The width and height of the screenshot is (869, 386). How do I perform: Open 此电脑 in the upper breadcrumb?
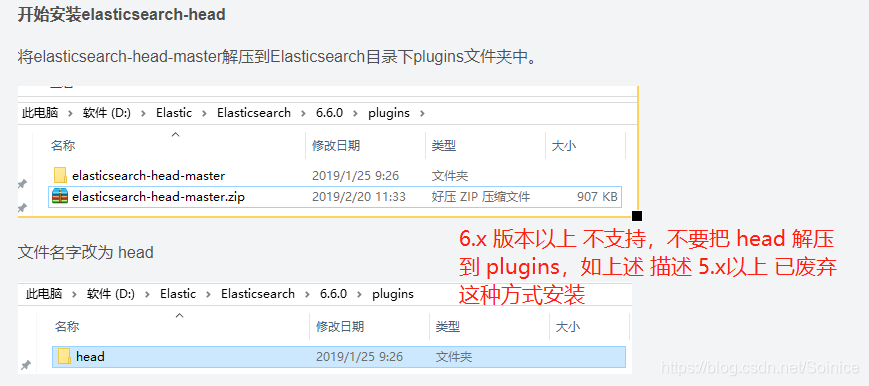point(40,113)
